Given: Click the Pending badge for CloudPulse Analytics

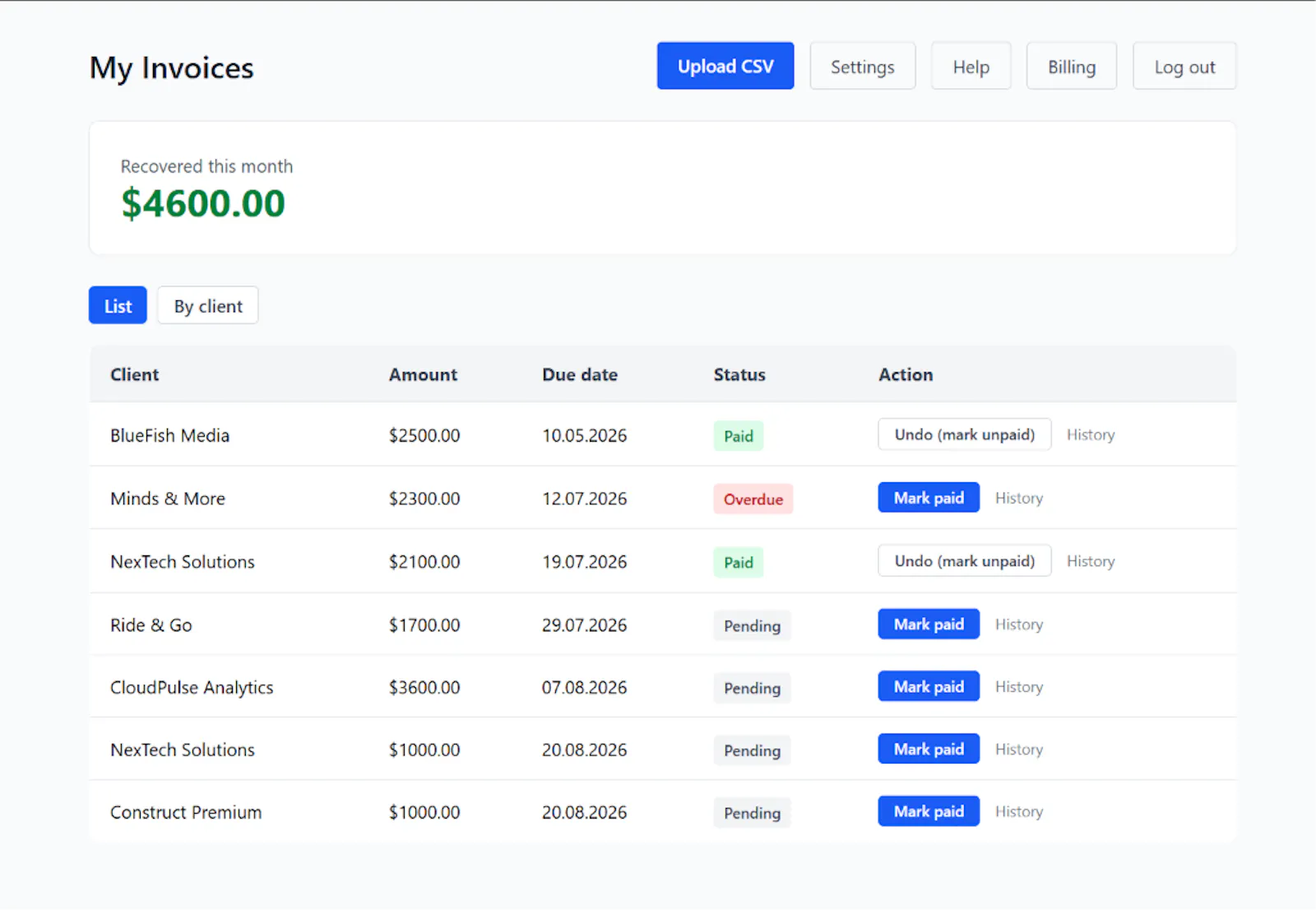Looking at the screenshot, I should coord(752,689).
